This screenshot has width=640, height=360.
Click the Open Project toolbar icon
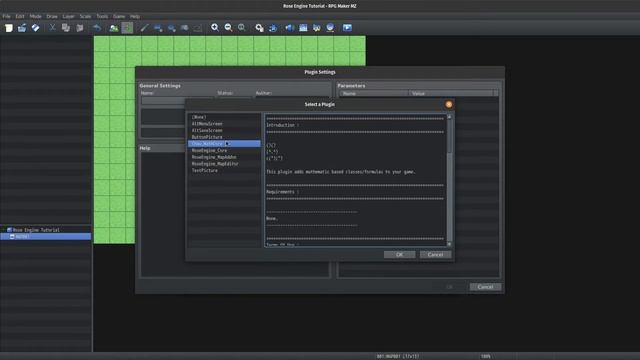tap(22, 28)
